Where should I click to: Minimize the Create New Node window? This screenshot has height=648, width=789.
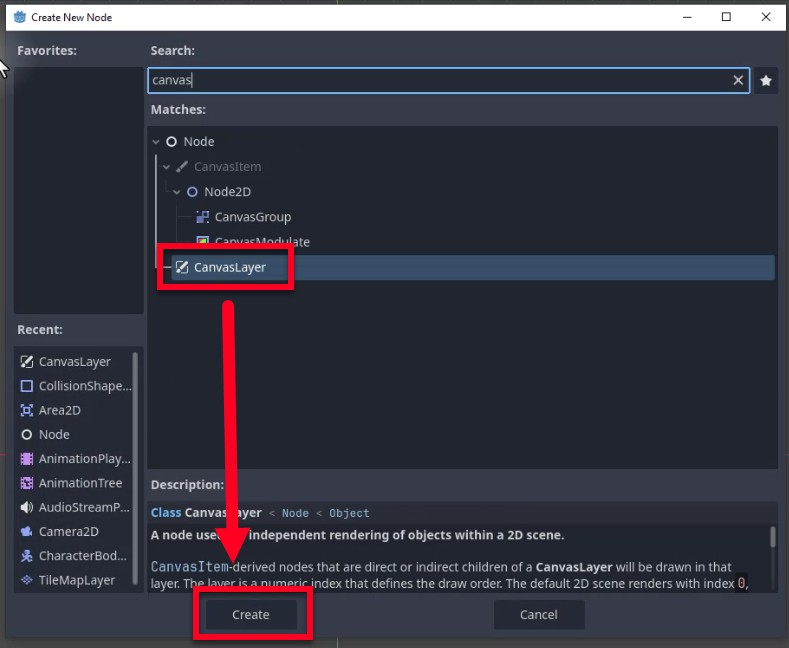(x=687, y=17)
